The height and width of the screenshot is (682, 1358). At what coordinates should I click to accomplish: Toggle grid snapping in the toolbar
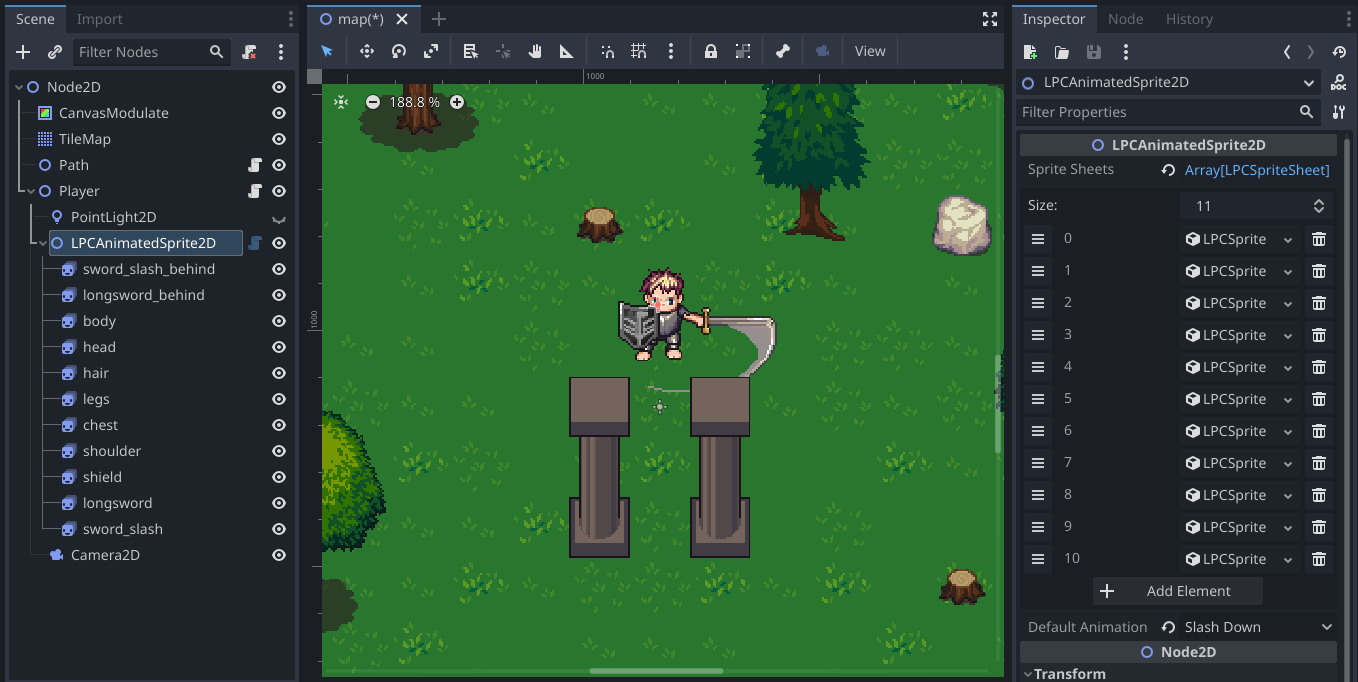click(639, 51)
